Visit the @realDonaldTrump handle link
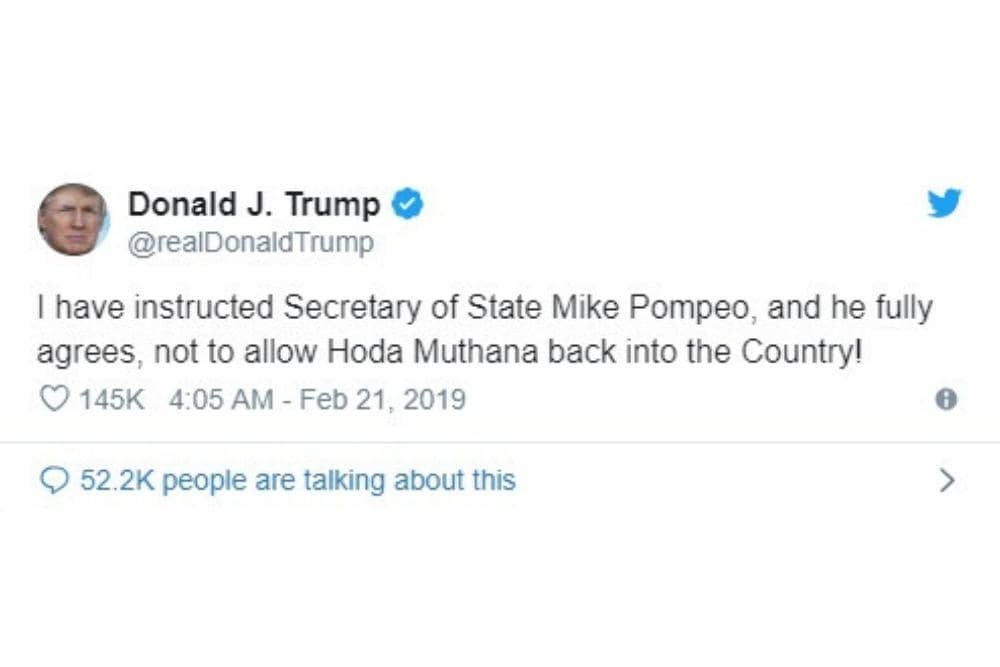 point(250,243)
